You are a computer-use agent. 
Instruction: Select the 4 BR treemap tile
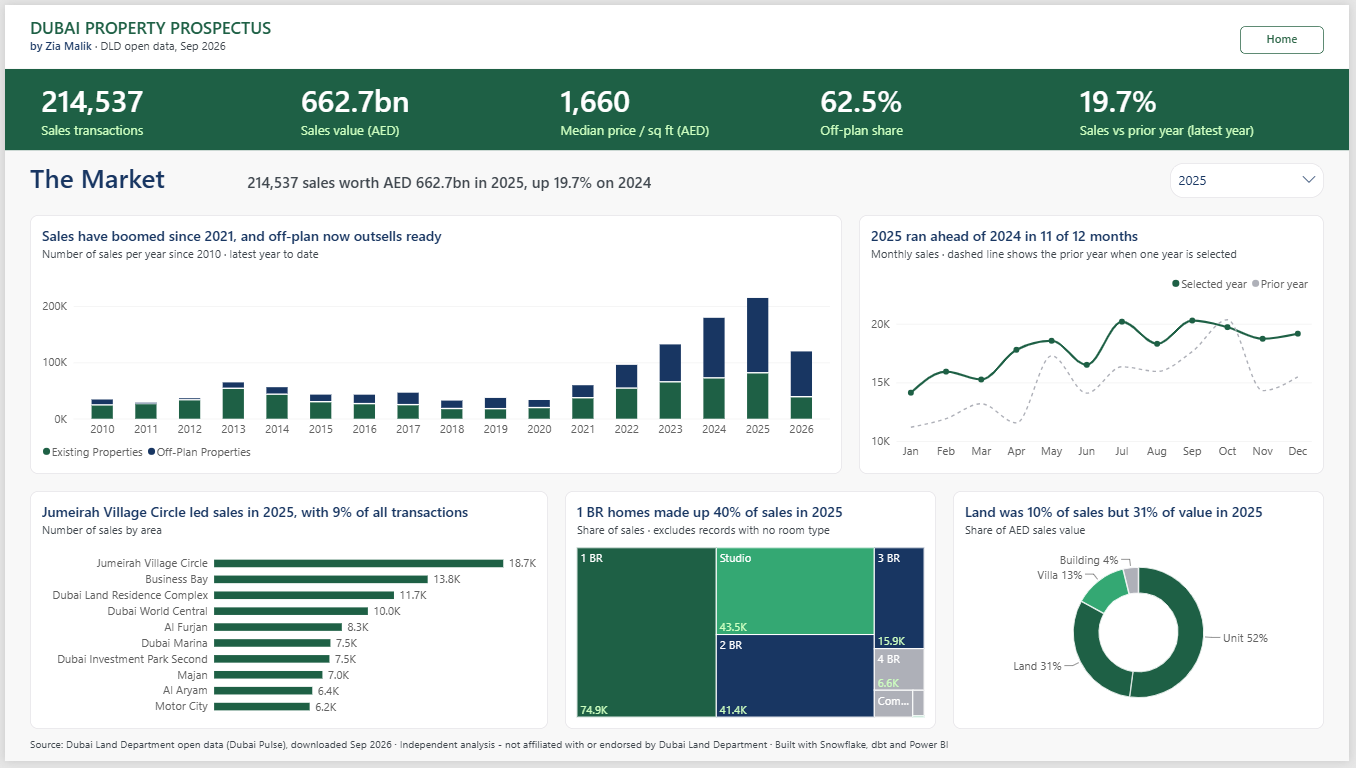click(898, 669)
